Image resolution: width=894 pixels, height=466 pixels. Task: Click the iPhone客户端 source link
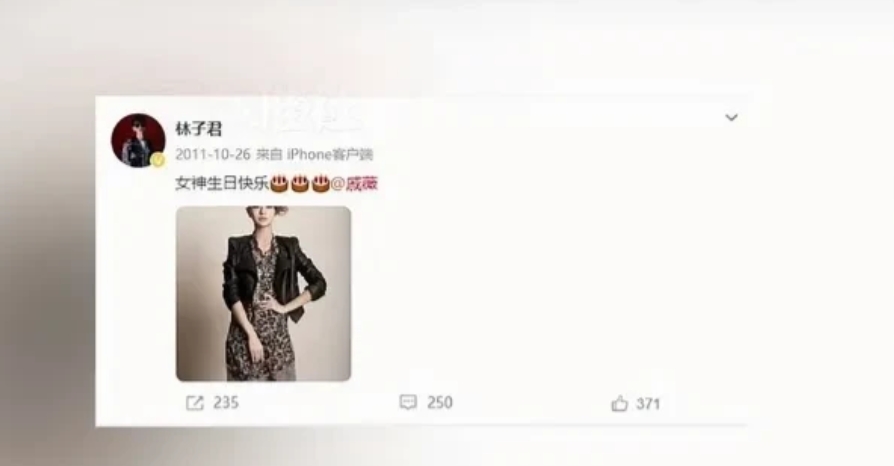point(330,155)
